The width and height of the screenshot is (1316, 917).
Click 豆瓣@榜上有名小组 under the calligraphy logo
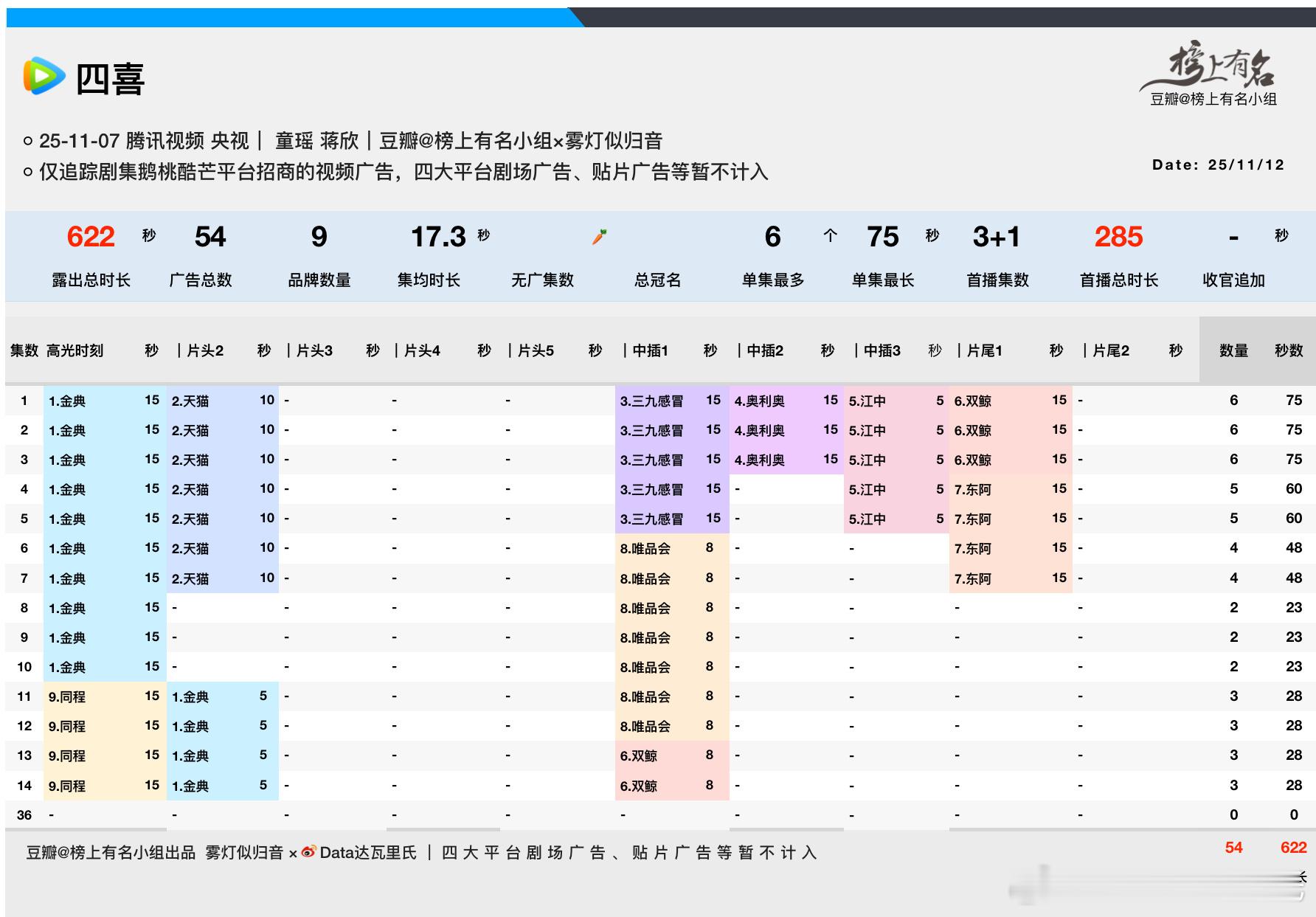pos(1213,99)
